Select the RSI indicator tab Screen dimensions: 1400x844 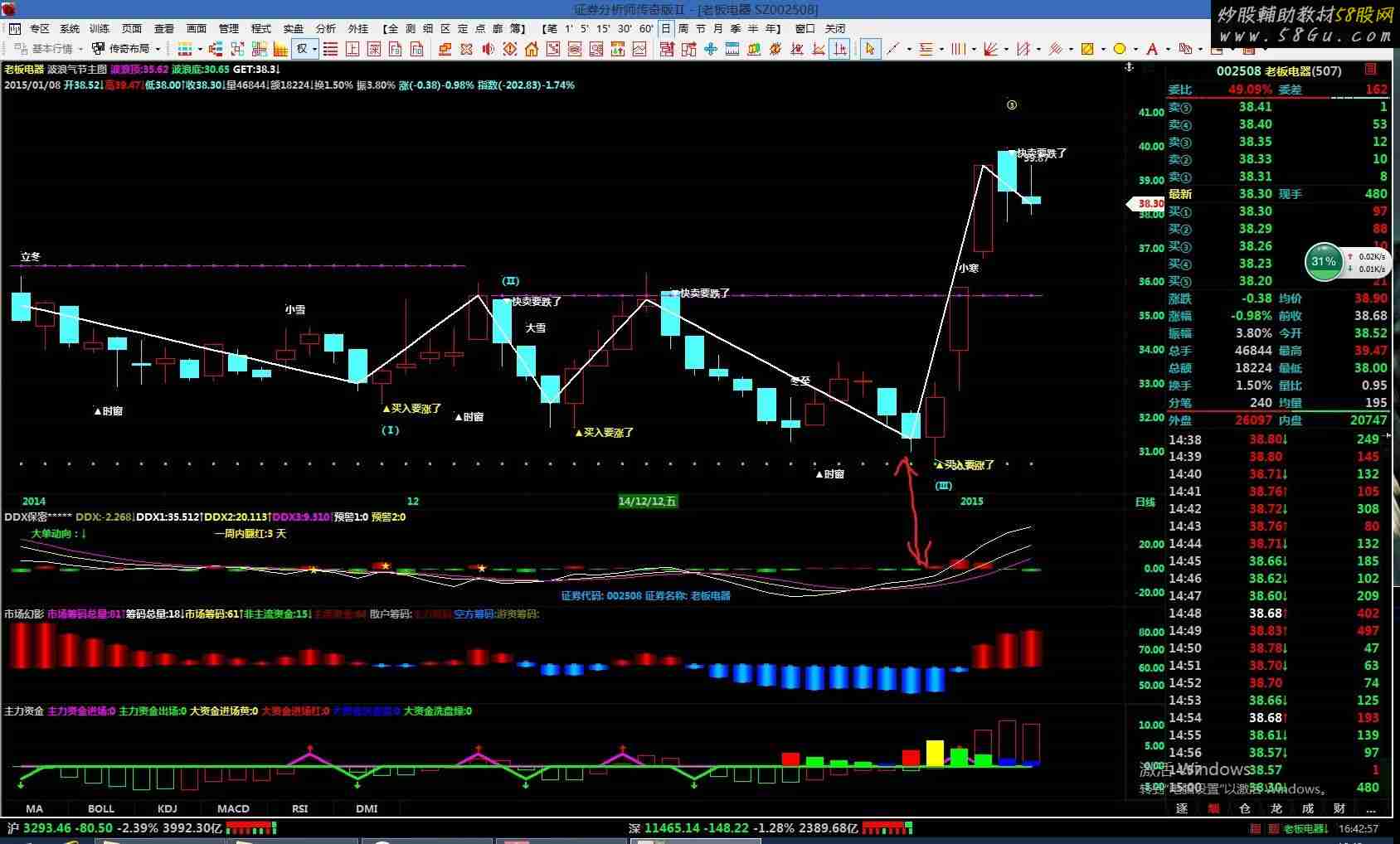point(299,808)
